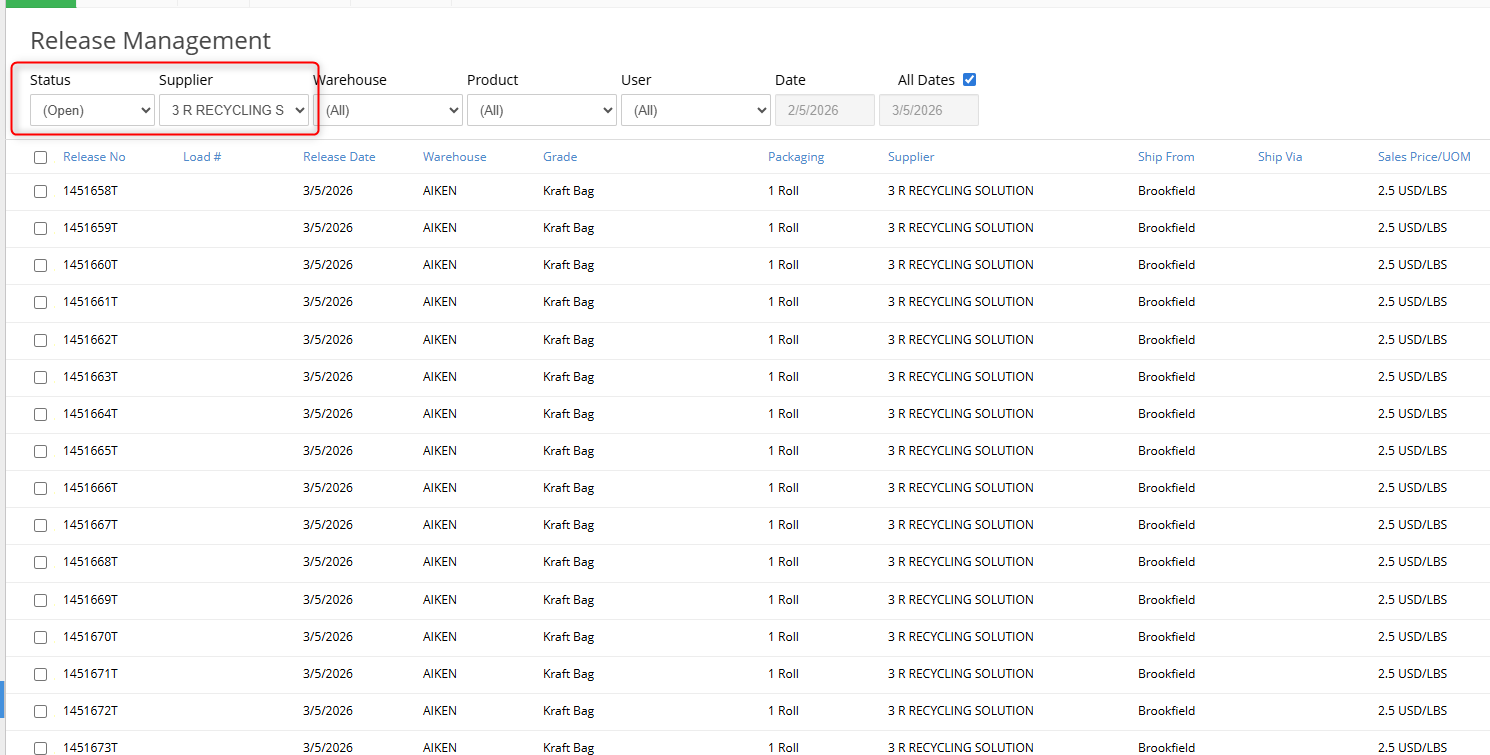Select the checkbox for release 1451664T
1490x755 pixels.
tap(40, 414)
